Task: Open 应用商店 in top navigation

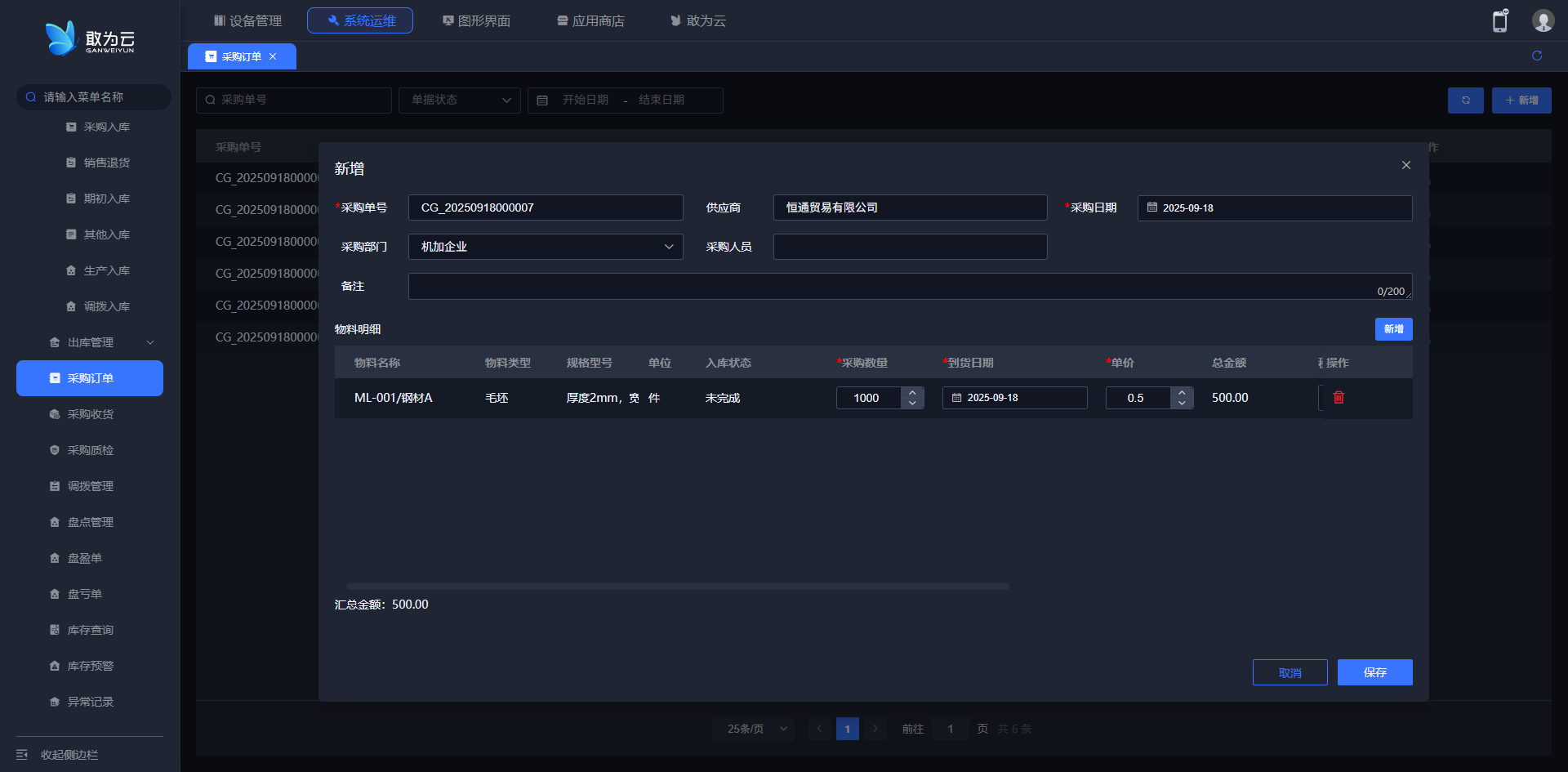Action: pyautogui.click(x=590, y=20)
